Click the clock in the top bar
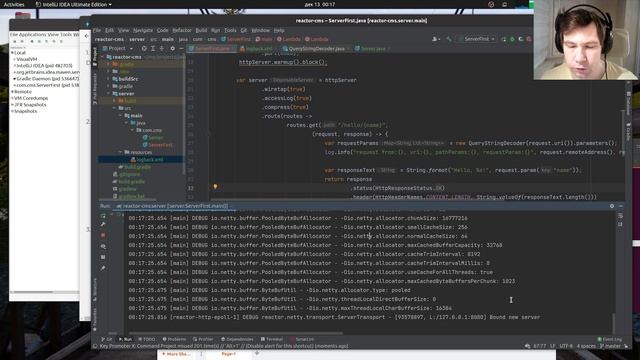The image size is (640, 360). (x=320, y=4)
